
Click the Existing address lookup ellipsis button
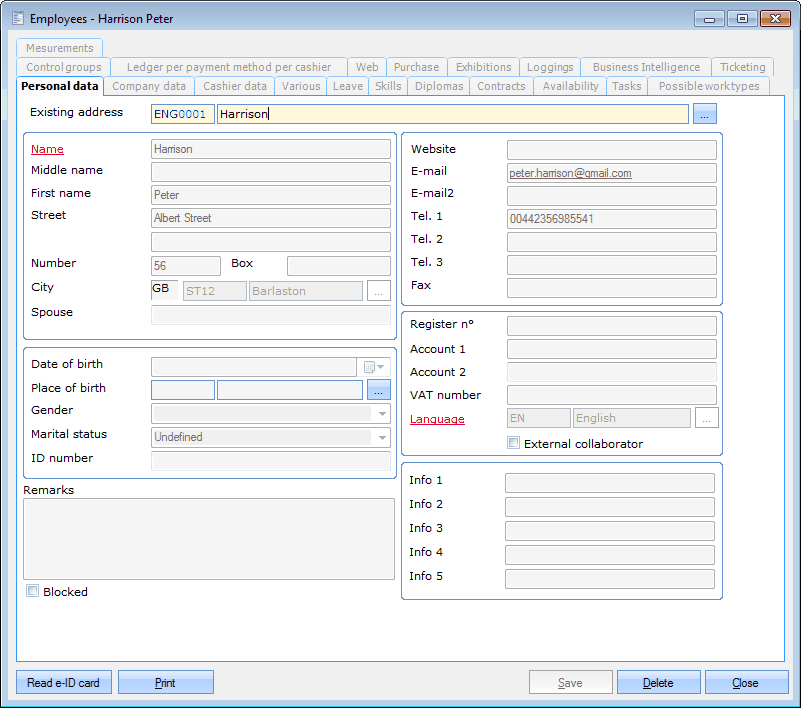[x=704, y=114]
